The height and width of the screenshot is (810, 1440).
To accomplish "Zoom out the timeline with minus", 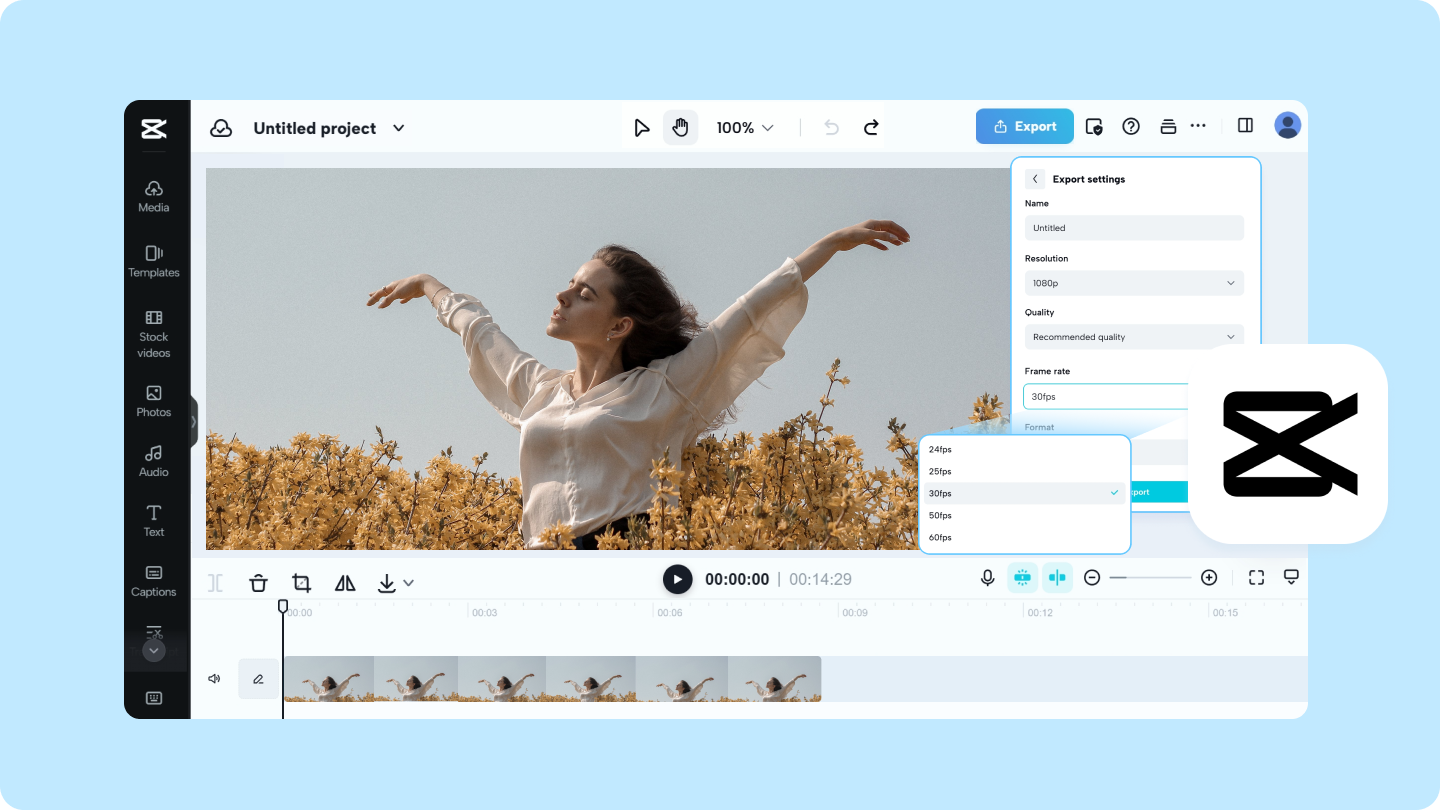I will click(1092, 578).
